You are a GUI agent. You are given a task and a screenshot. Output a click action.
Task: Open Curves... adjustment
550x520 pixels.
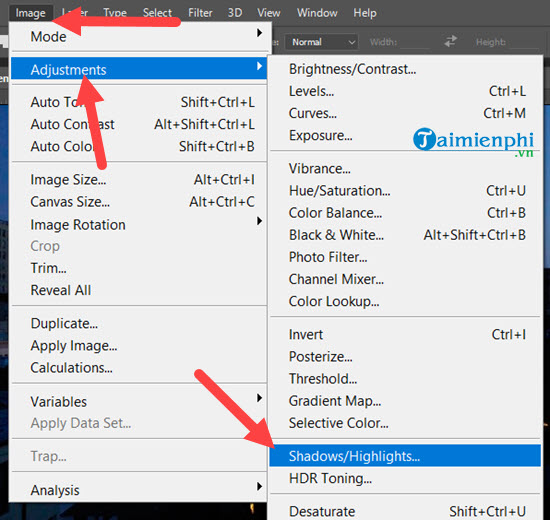click(x=405, y=113)
